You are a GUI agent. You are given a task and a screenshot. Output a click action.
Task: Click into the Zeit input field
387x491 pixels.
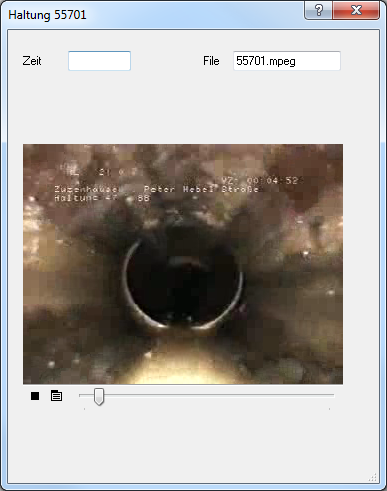pyautogui.click(x=99, y=61)
